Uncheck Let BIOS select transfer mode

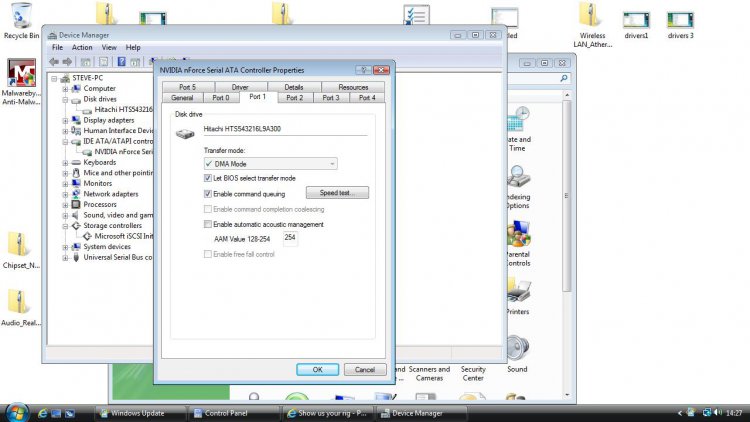[208, 178]
